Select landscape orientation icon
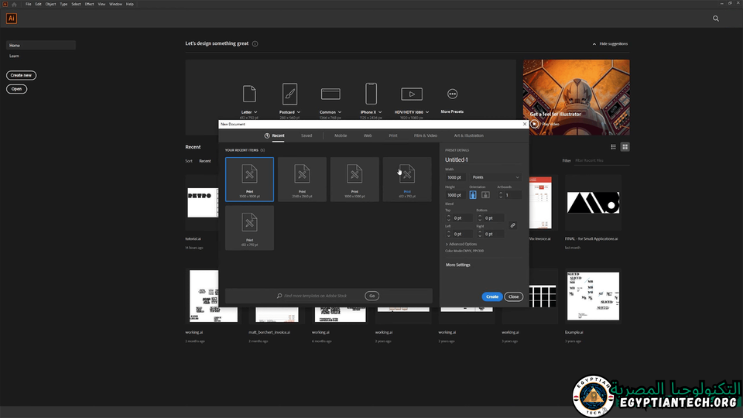The height and width of the screenshot is (418, 743). coord(485,195)
